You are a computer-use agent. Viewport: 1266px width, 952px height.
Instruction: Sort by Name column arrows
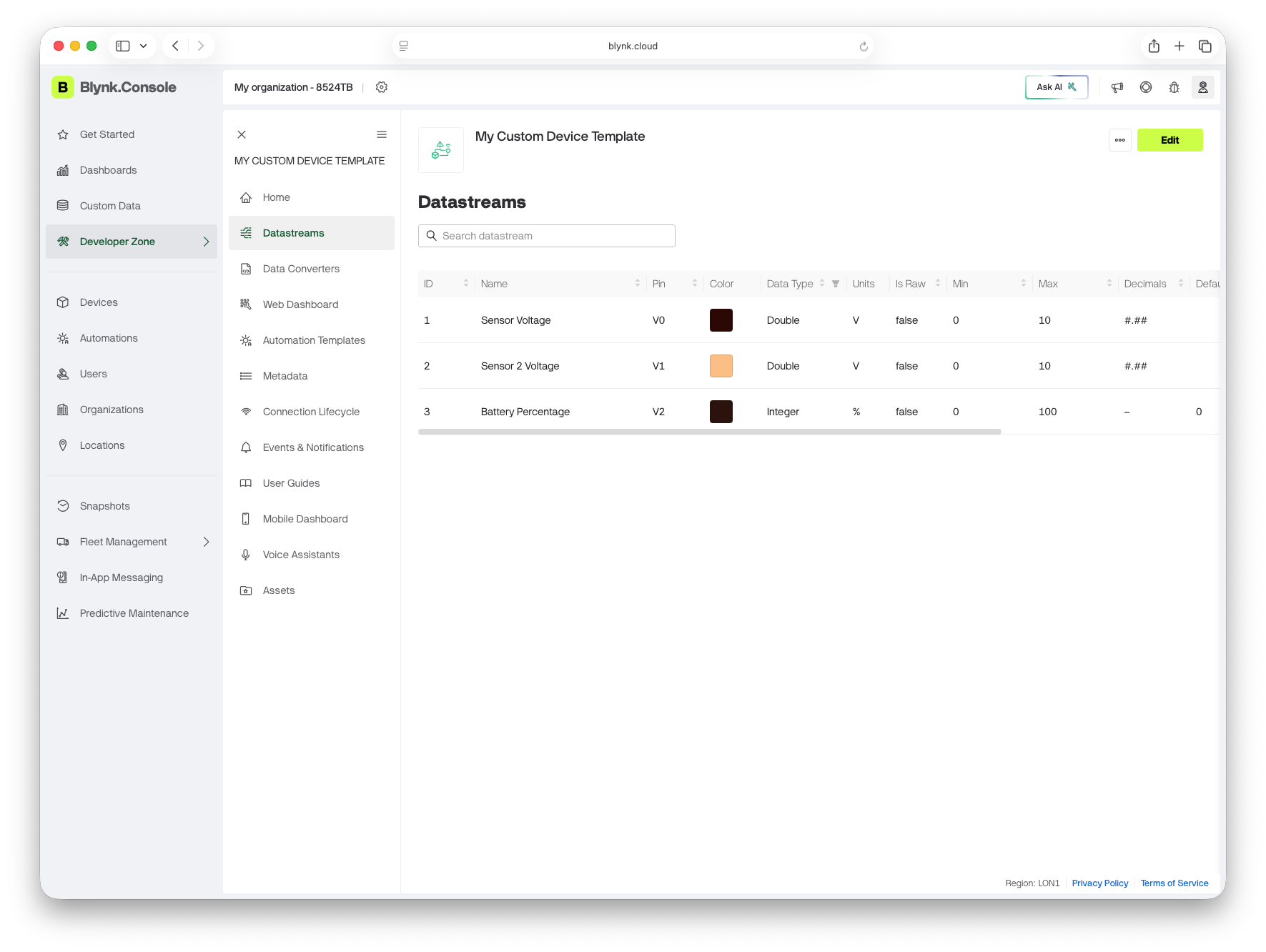(638, 284)
